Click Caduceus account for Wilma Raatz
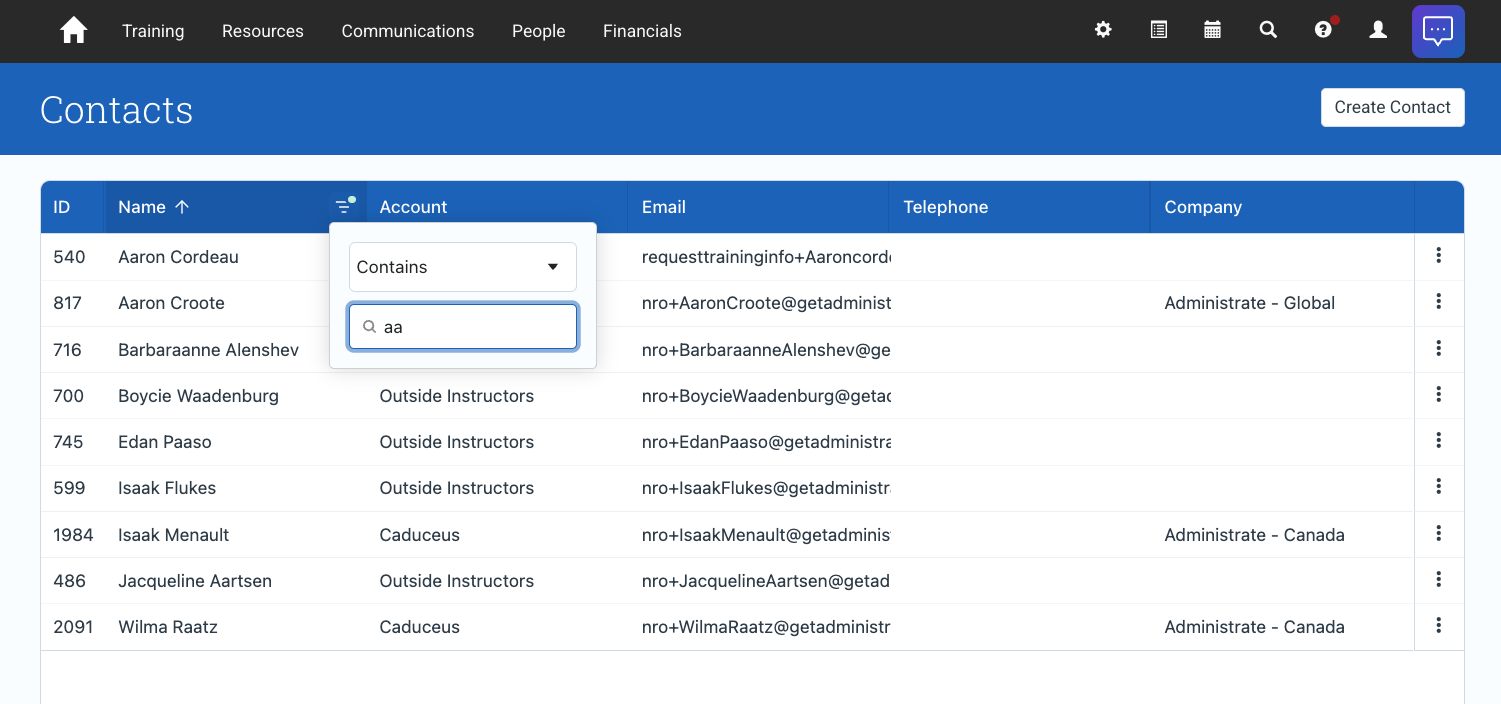Viewport: 1501px width, 704px height. point(419,627)
